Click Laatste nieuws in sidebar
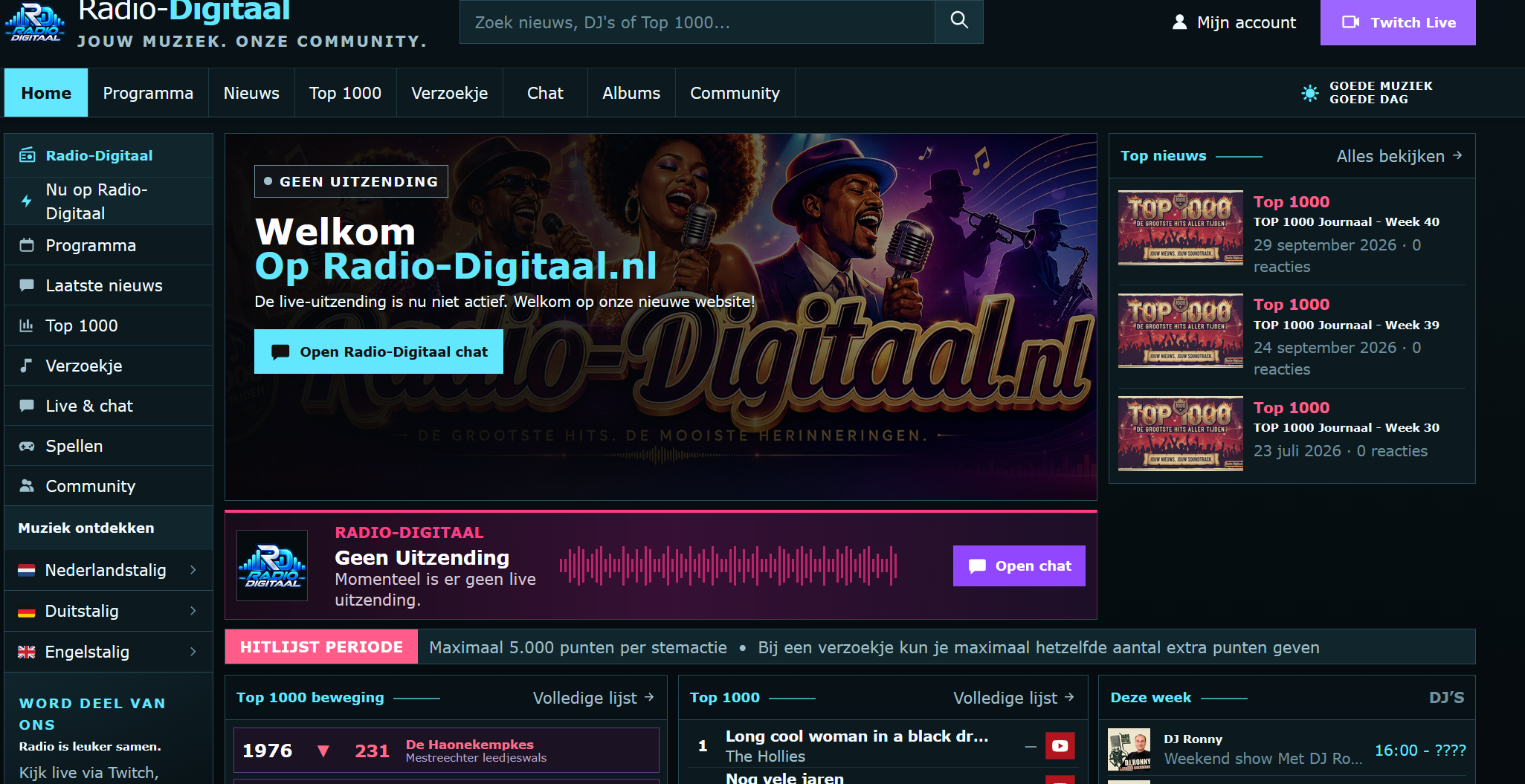 click(x=109, y=285)
